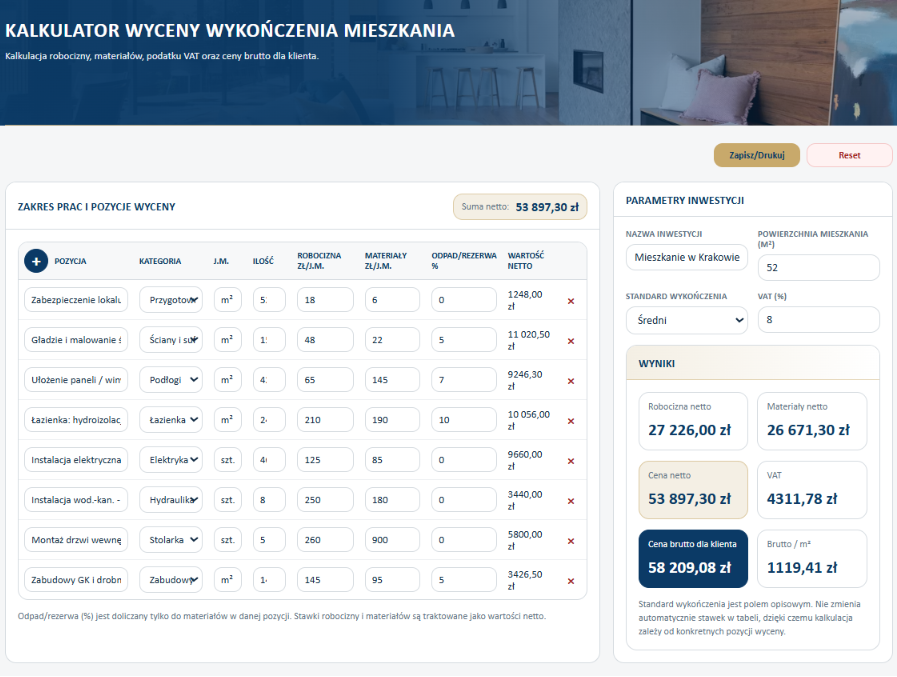Click net value 11 020,50 zł

pyautogui.click(x=529, y=340)
